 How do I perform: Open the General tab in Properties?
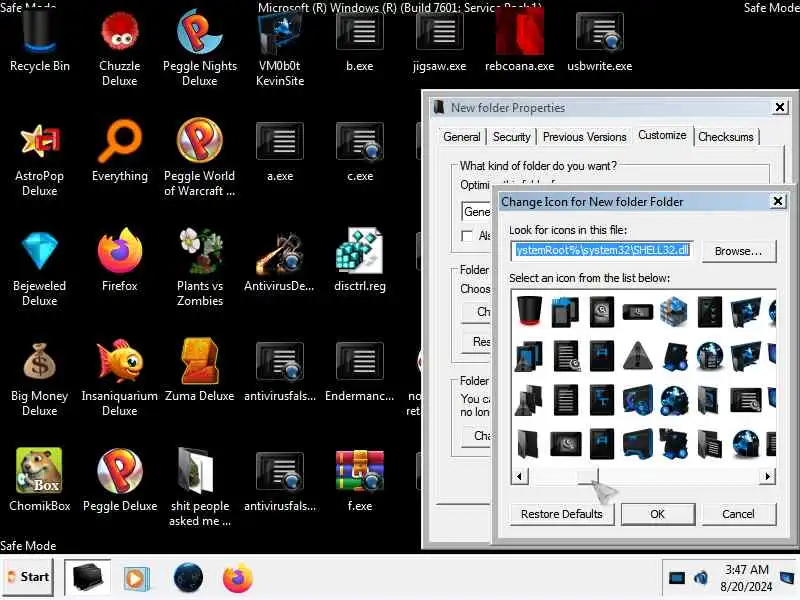pos(461,137)
